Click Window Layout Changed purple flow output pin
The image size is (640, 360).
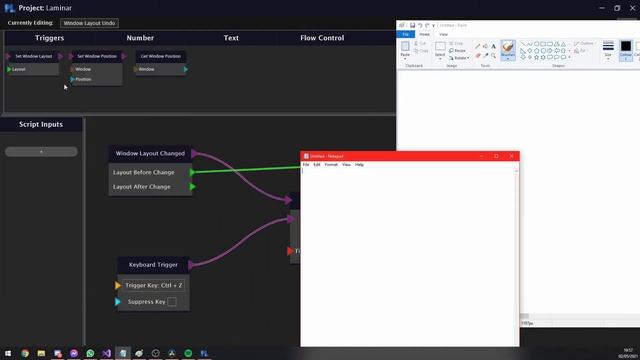[x=195, y=153]
